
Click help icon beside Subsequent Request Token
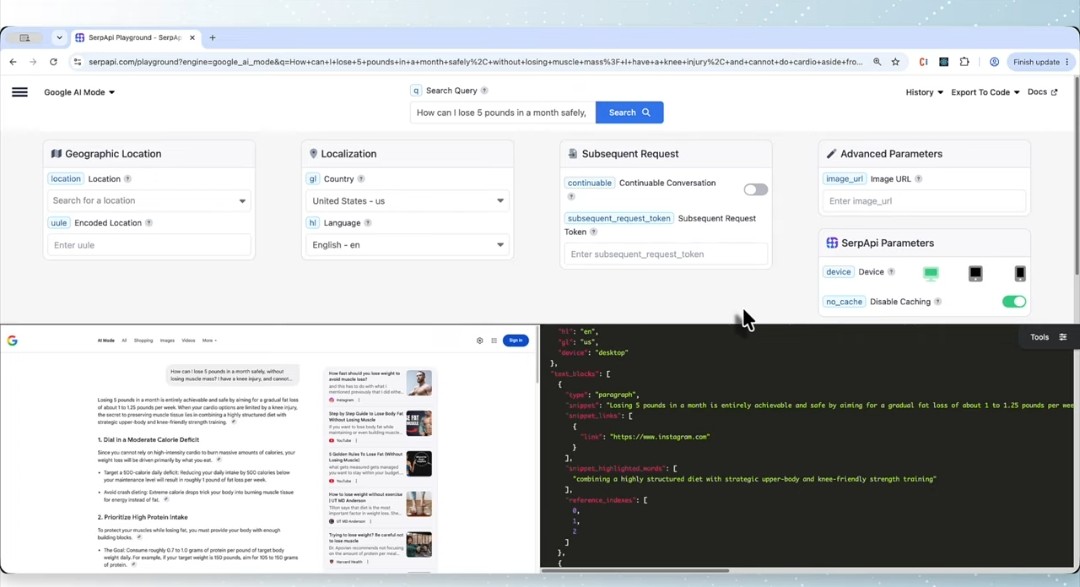(x=594, y=231)
